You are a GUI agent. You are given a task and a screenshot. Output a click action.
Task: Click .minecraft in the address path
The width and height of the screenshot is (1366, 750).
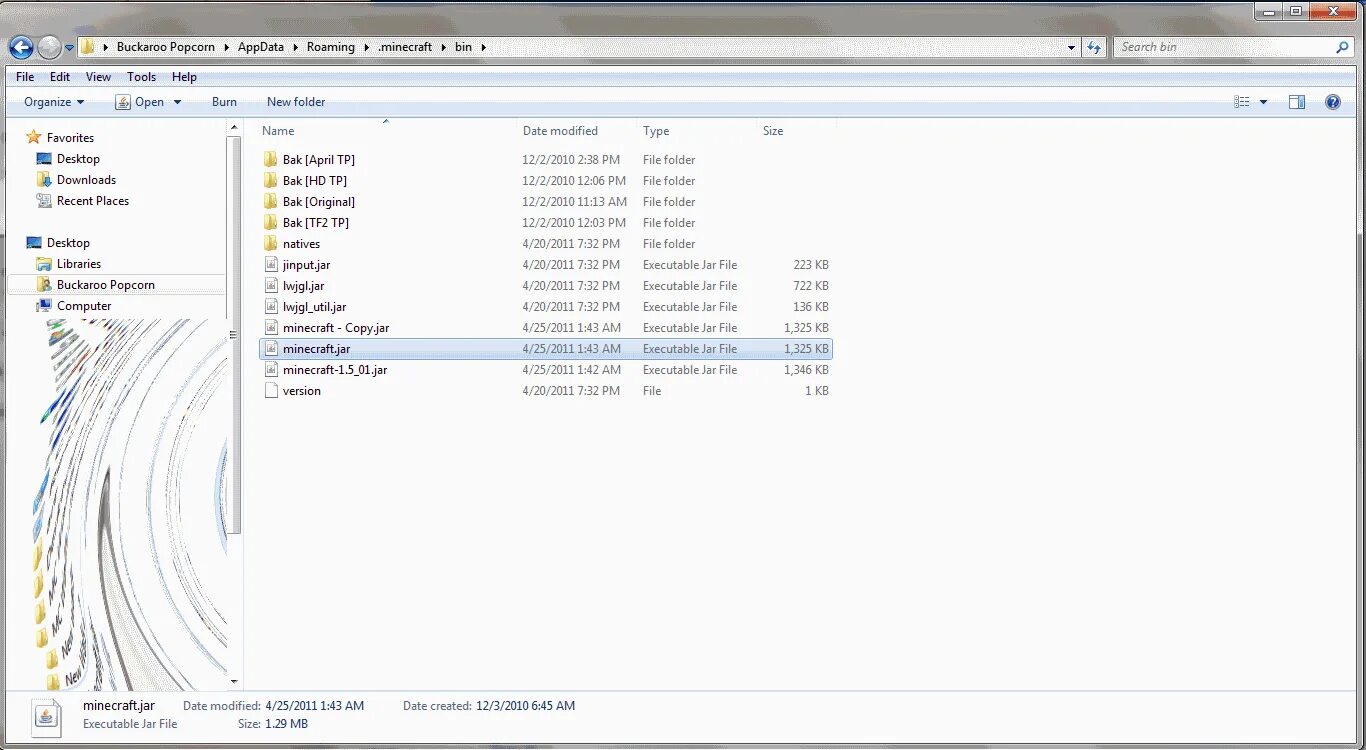[x=405, y=47]
